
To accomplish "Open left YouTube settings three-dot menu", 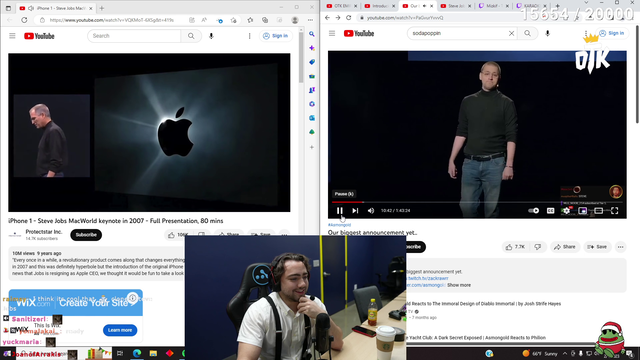I will click(249, 36).
